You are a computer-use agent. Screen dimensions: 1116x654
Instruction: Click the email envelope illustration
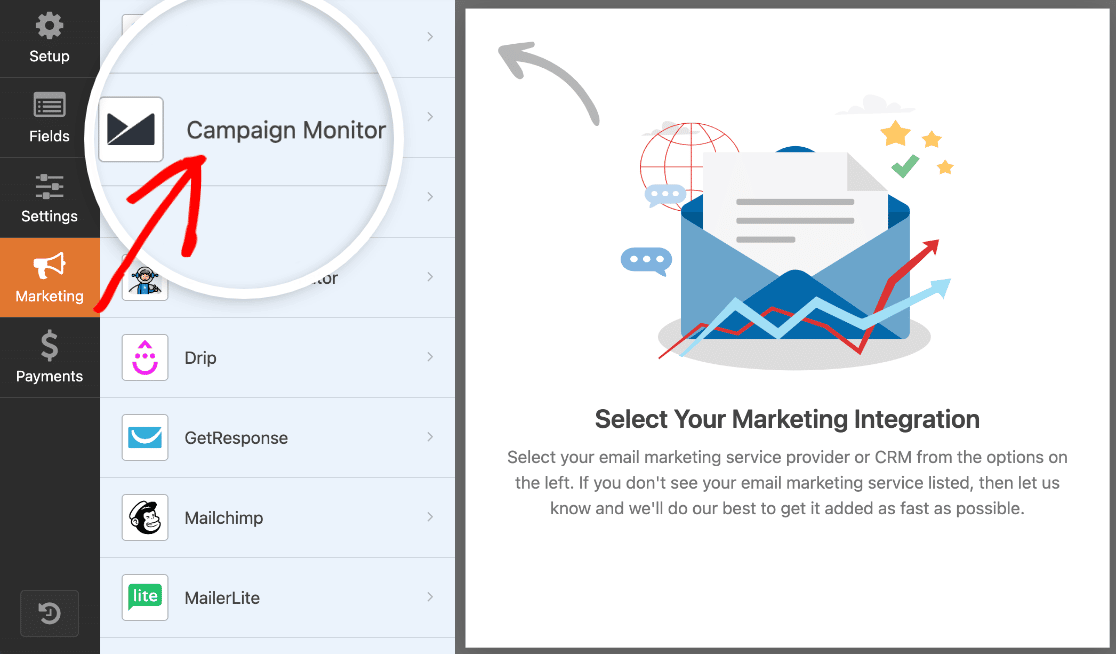pos(795,246)
